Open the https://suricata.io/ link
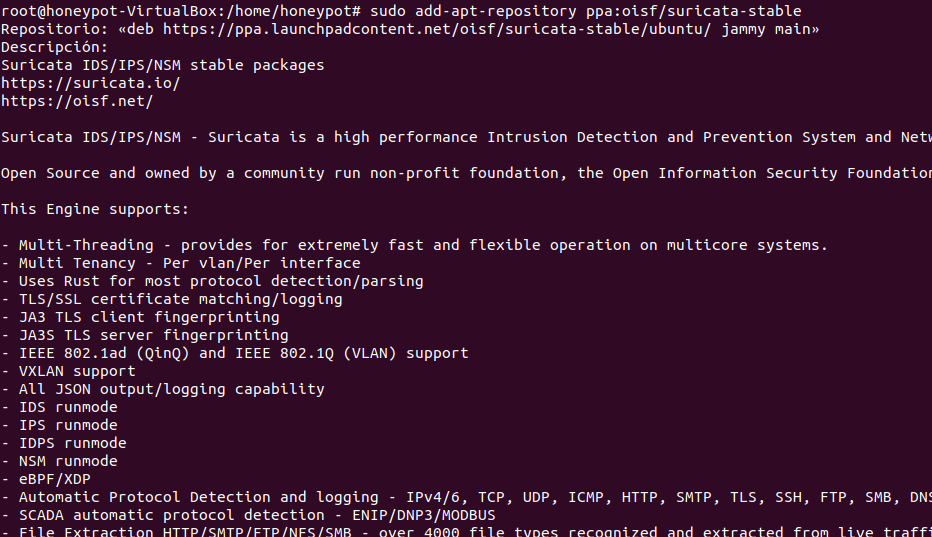The image size is (932, 537). (90, 83)
